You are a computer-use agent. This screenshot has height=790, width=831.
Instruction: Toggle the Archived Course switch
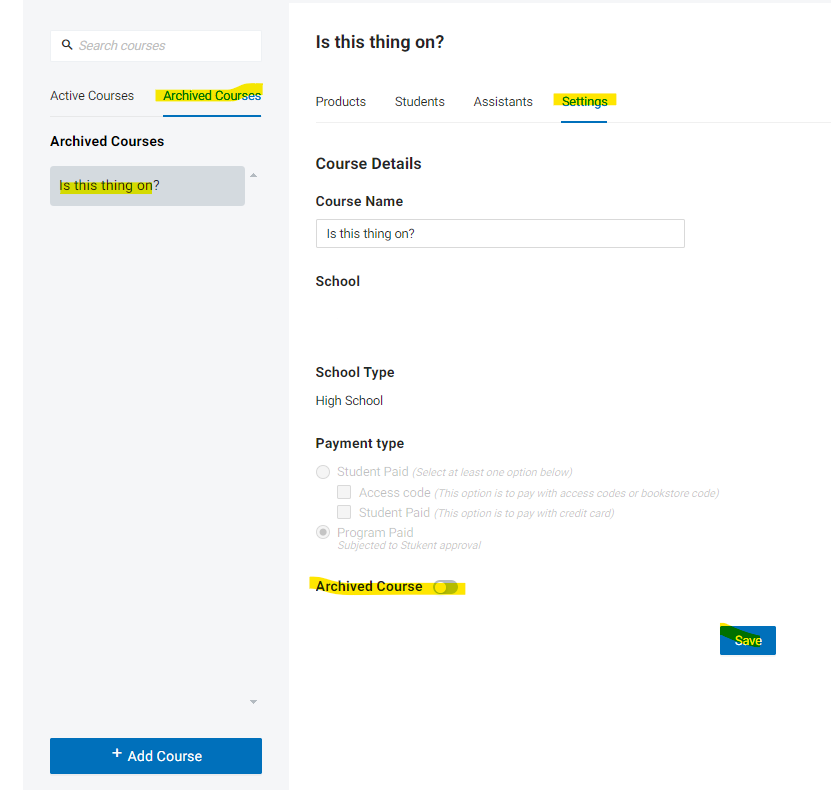coord(445,587)
